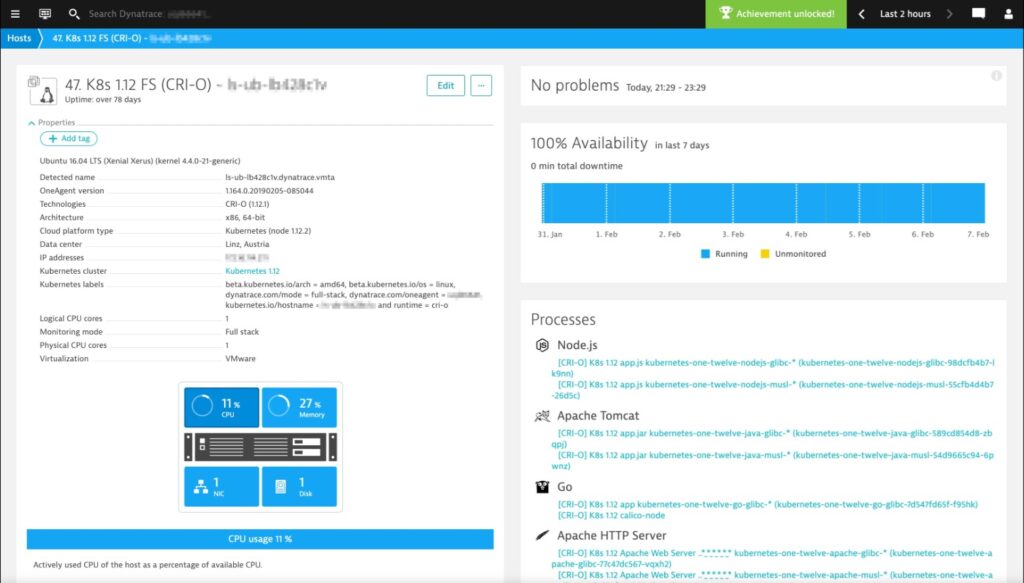Click the CRI-O (1.12.1) technologies value
1024x583 pixels.
click(x=247, y=204)
